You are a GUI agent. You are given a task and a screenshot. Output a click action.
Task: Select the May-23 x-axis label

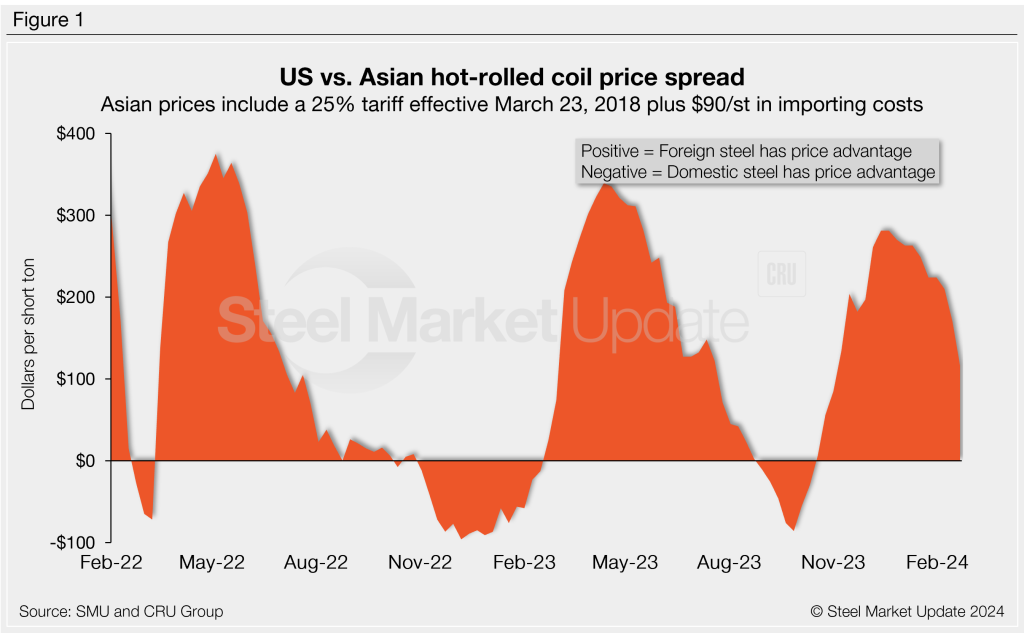click(627, 563)
